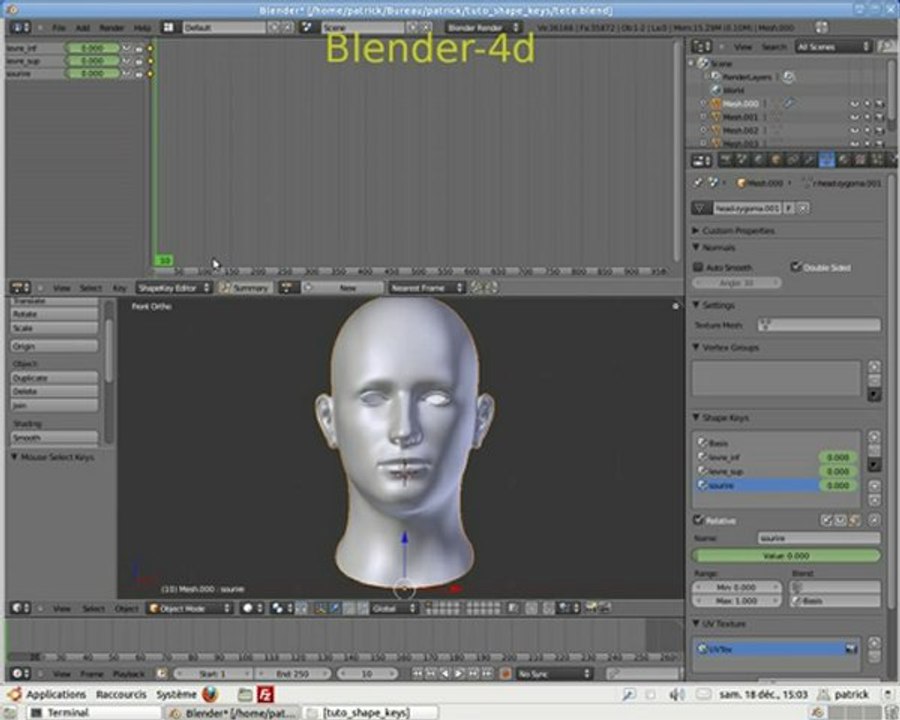Open the Global orientation dropdown
Image resolution: width=900 pixels, height=720 pixels.
[393, 608]
